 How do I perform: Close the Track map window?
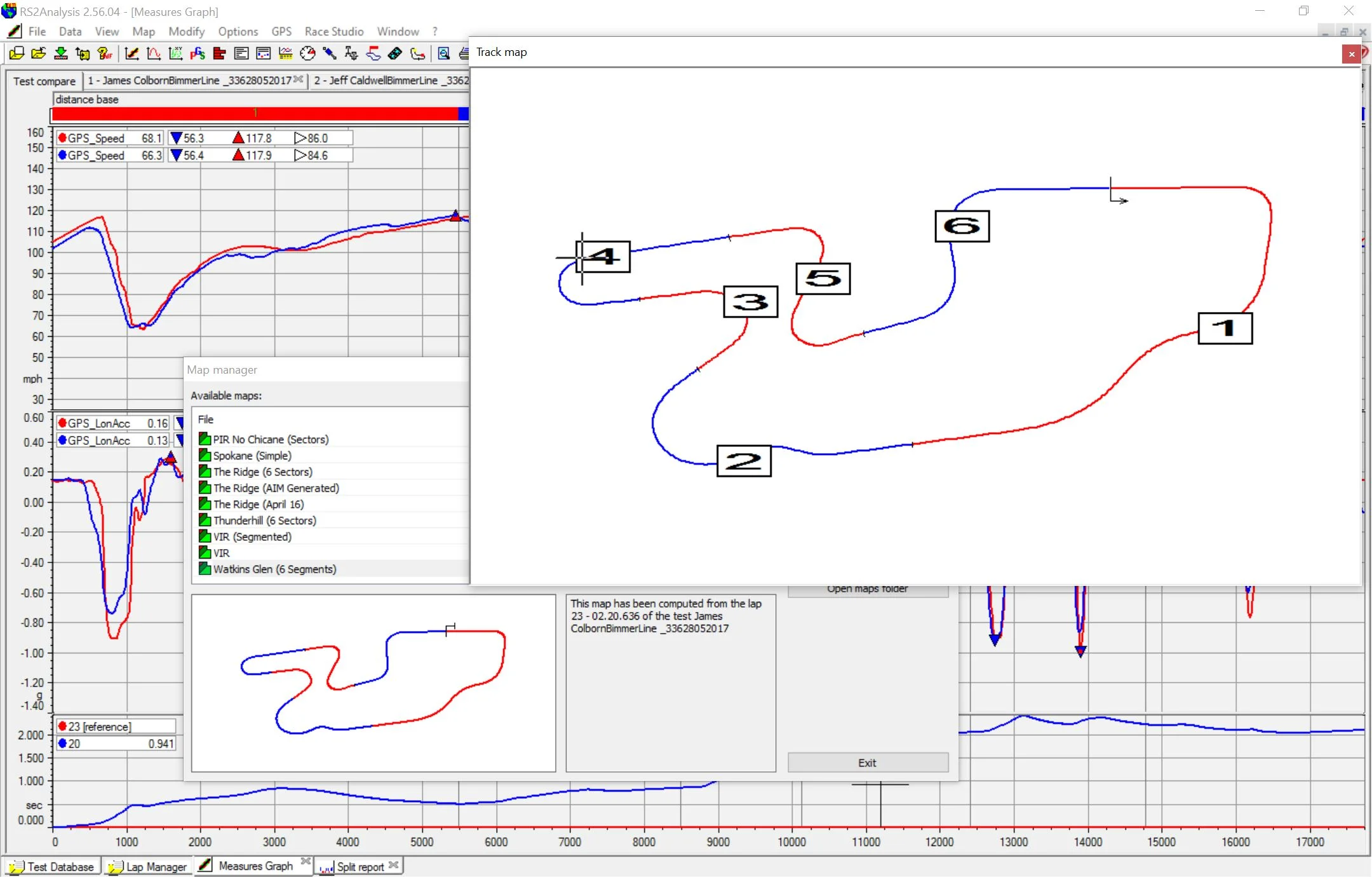point(1351,54)
